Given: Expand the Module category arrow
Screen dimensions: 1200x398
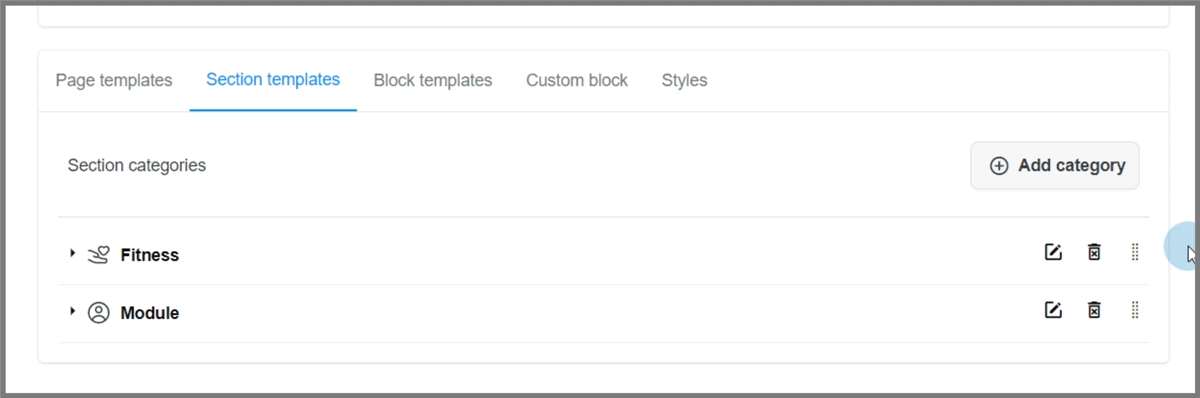Looking at the screenshot, I should (72, 312).
